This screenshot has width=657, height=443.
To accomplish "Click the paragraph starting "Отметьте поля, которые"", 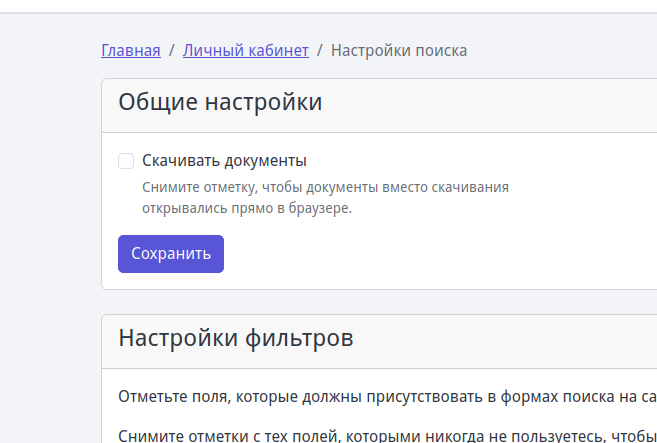I will 380,396.
